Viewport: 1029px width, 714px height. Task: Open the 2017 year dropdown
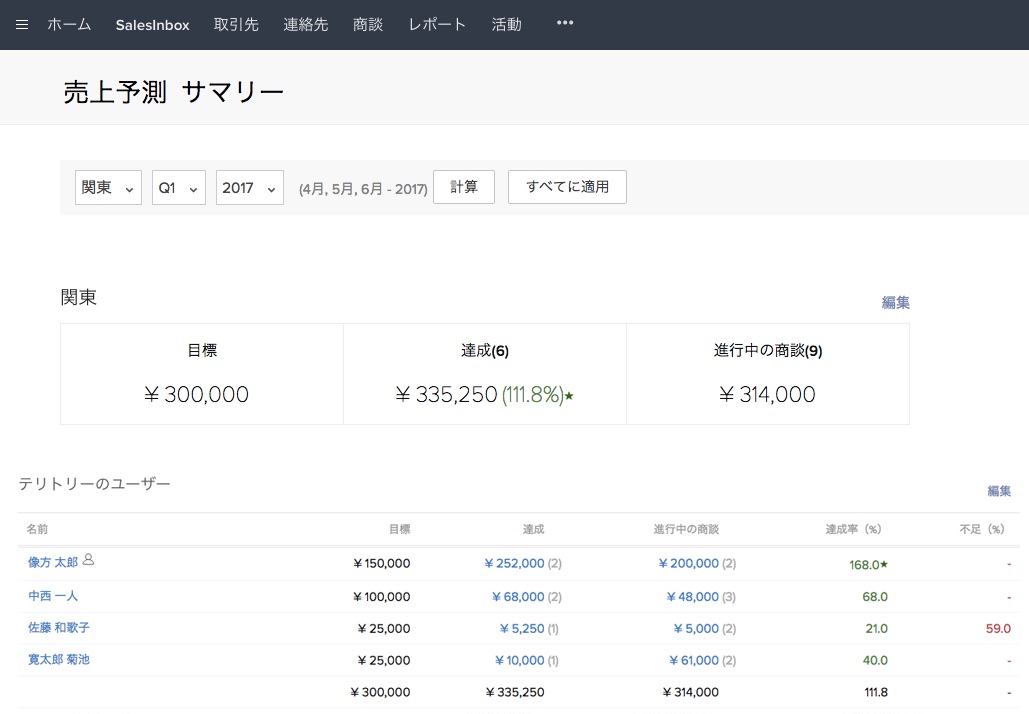coord(249,188)
